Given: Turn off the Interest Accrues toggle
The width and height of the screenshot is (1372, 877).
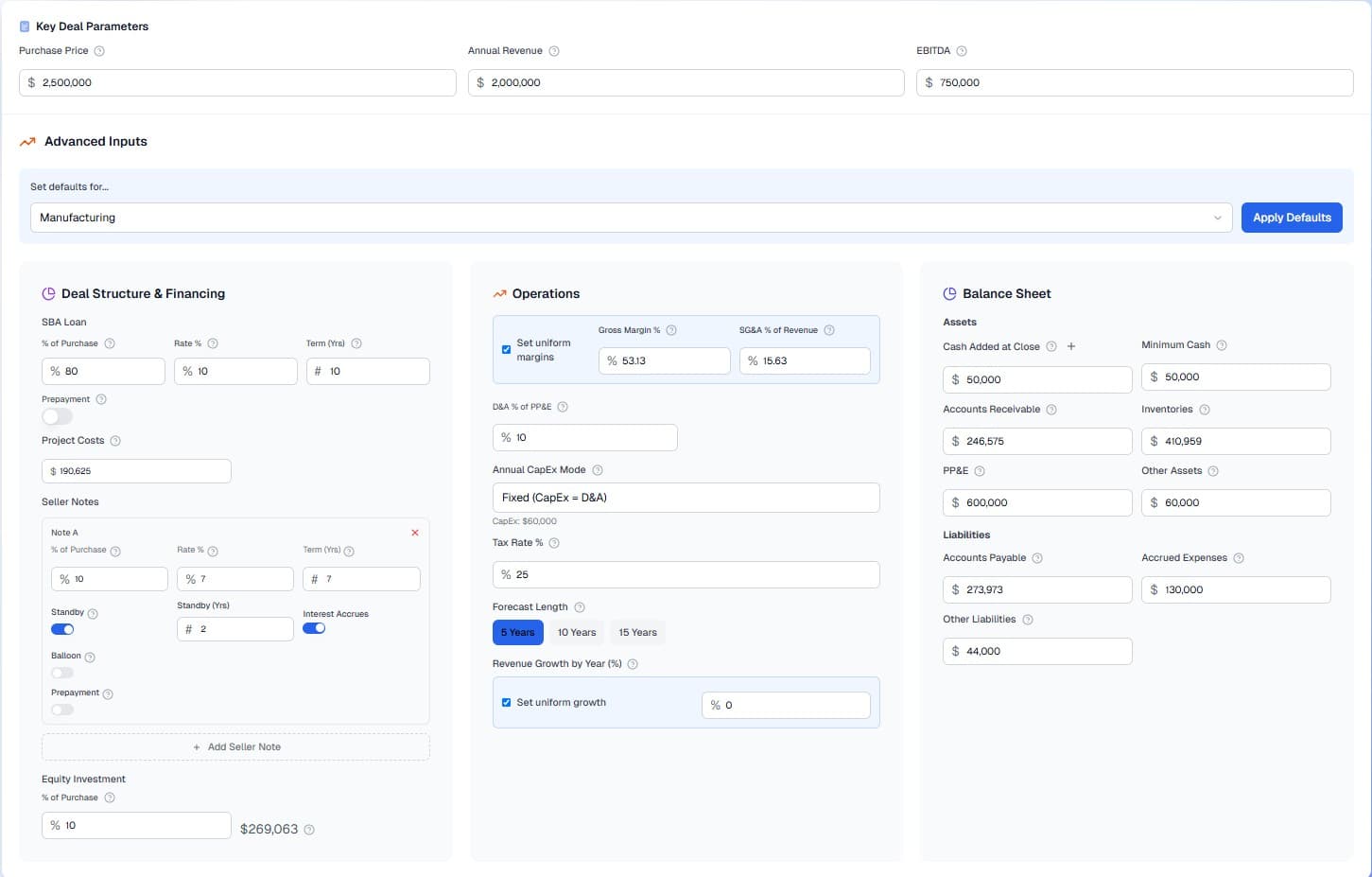Looking at the screenshot, I should click(314, 627).
